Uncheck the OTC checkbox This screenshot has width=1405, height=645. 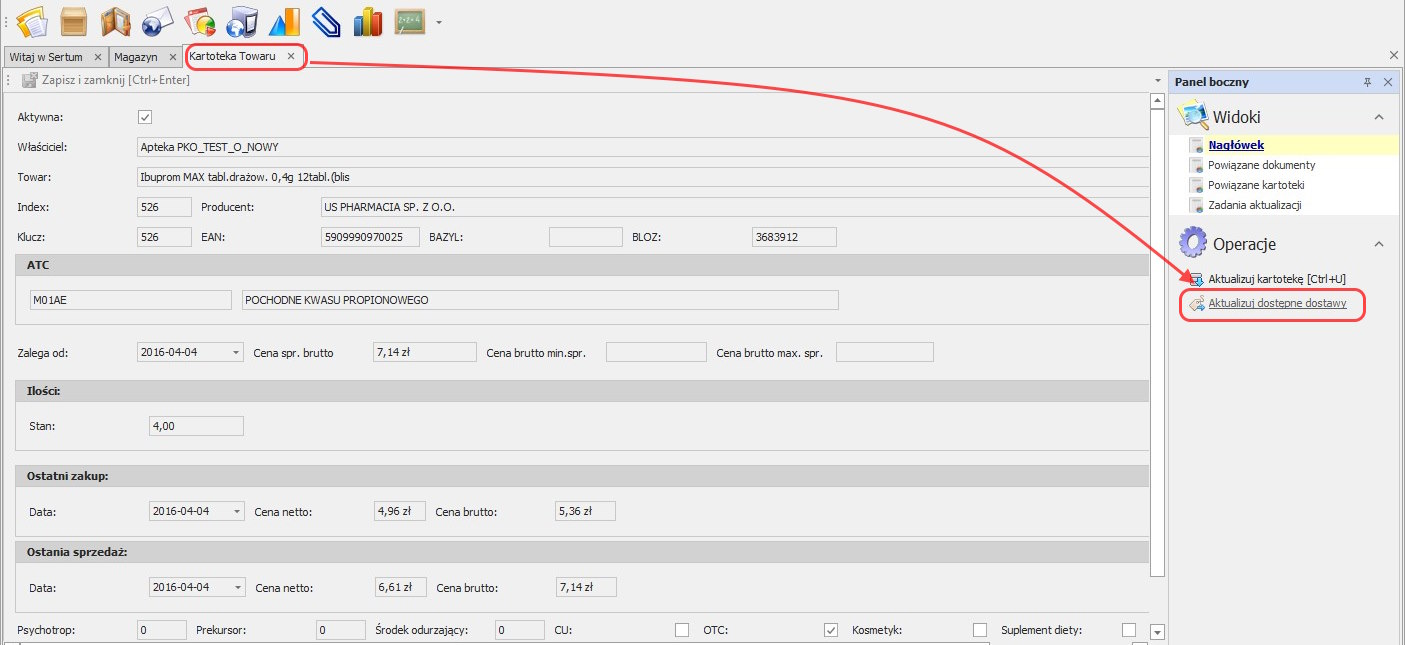tap(830, 630)
